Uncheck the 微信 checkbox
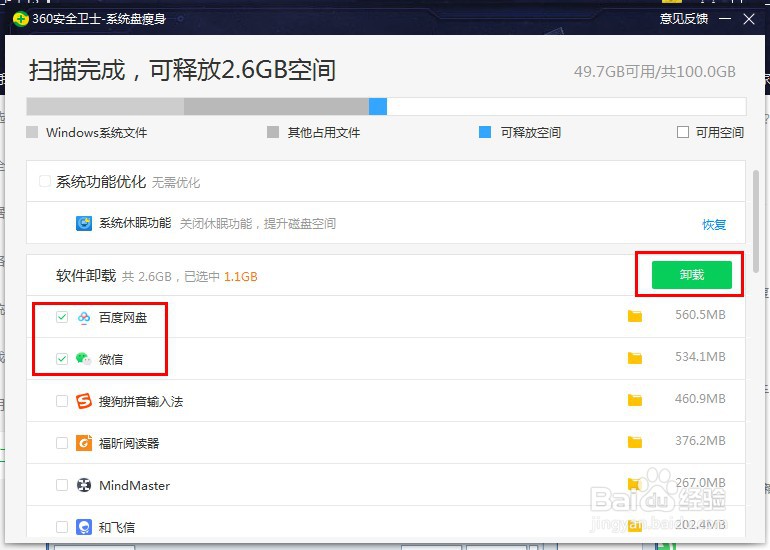 coord(62,358)
